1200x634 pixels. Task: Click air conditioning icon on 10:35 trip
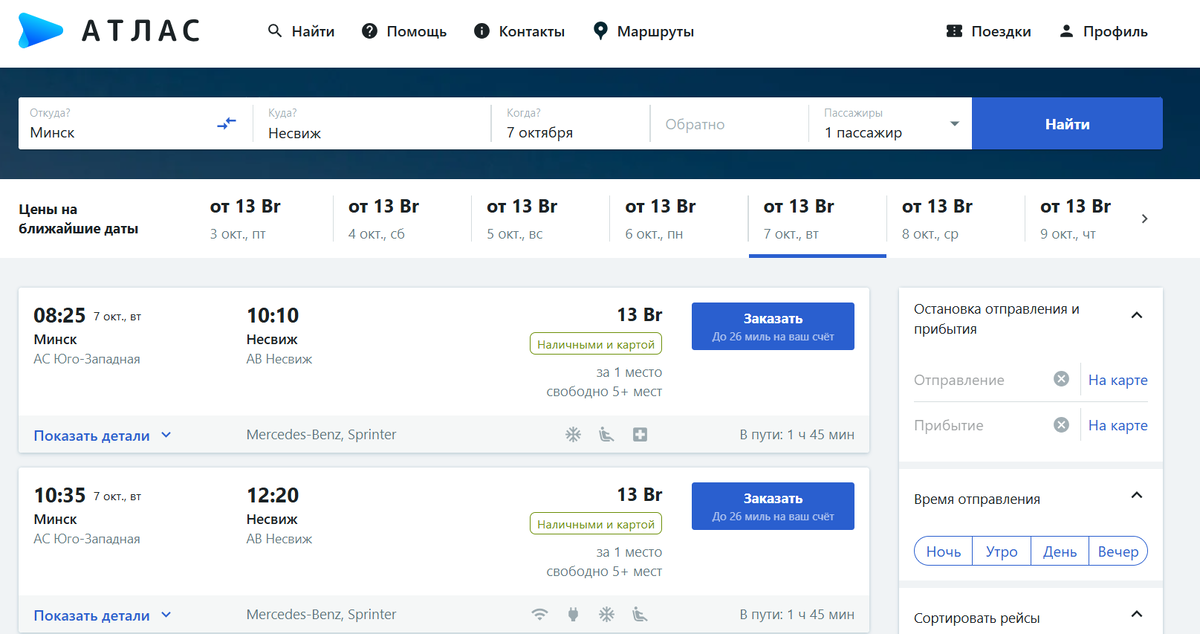pyautogui.click(x=606, y=614)
